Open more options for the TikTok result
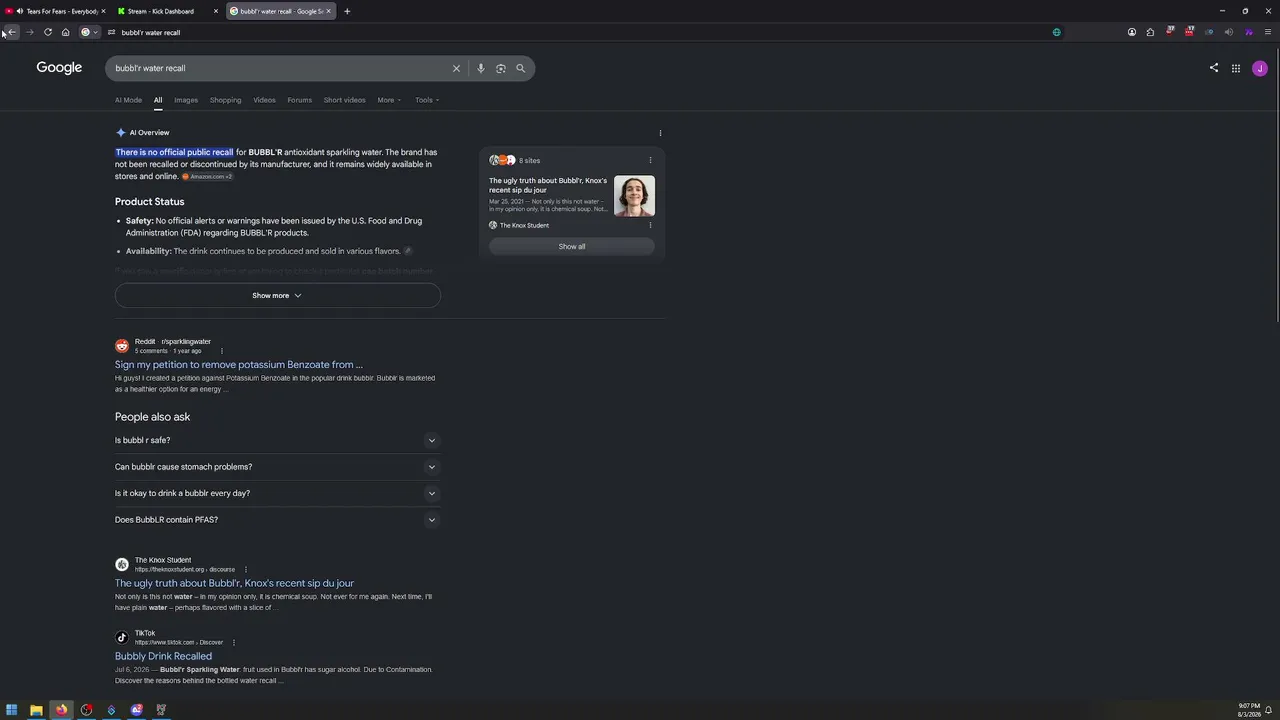Image resolution: width=1280 pixels, height=720 pixels. point(234,642)
